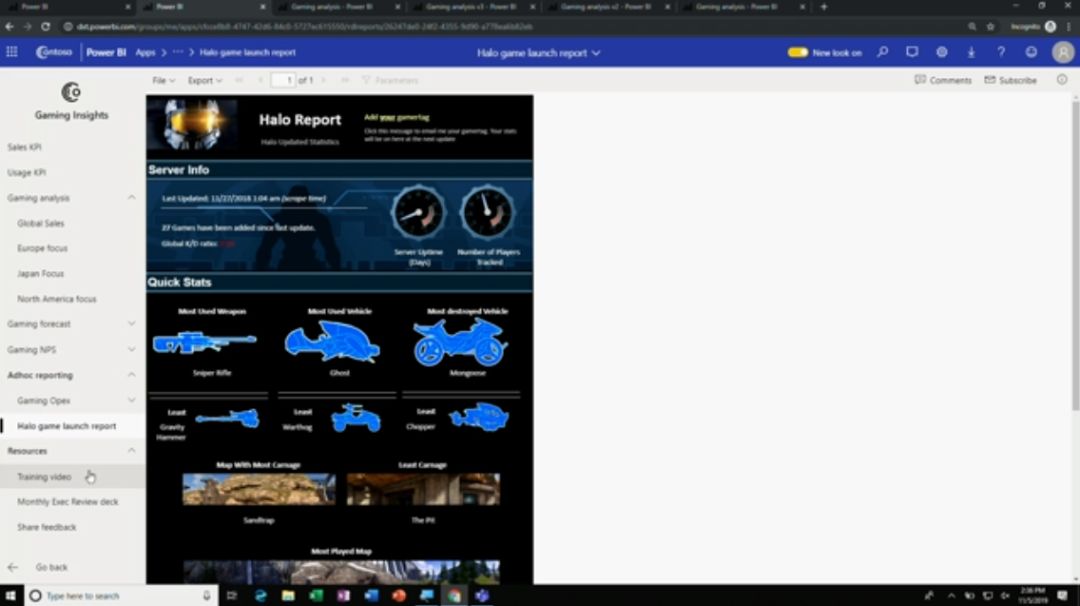Expand the Gaming forecast section chevron

pos(131,324)
